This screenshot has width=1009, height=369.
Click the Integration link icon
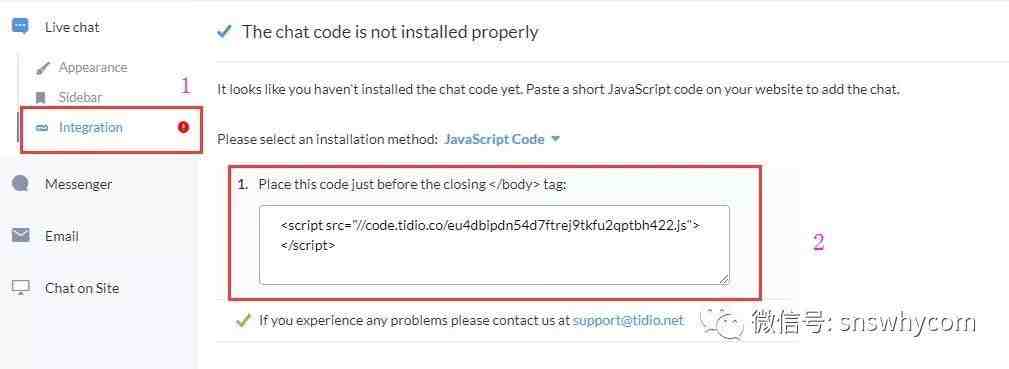coord(42,128)
